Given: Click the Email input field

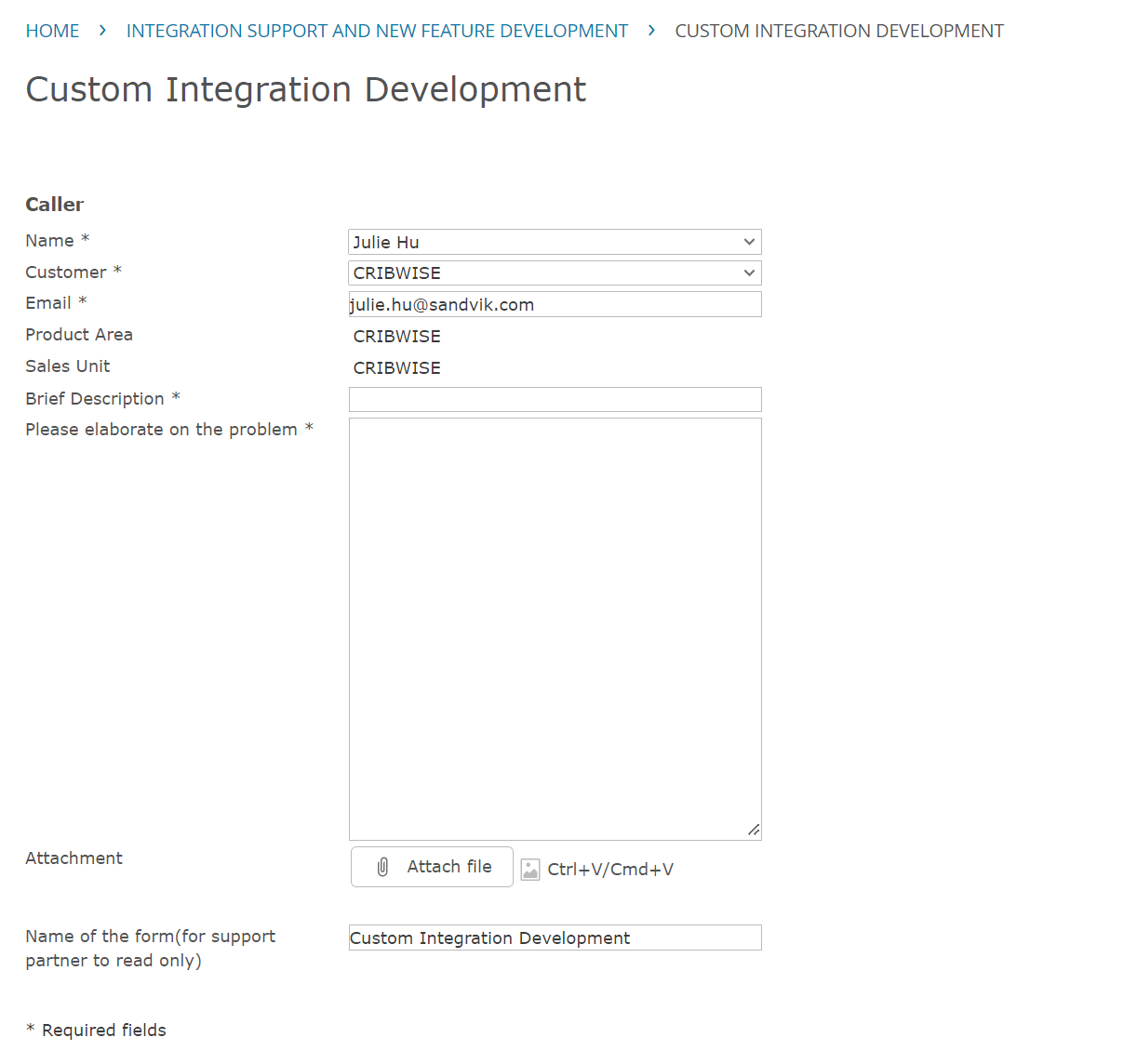Looking at the screenshot, I should click(x=555, y=304).
